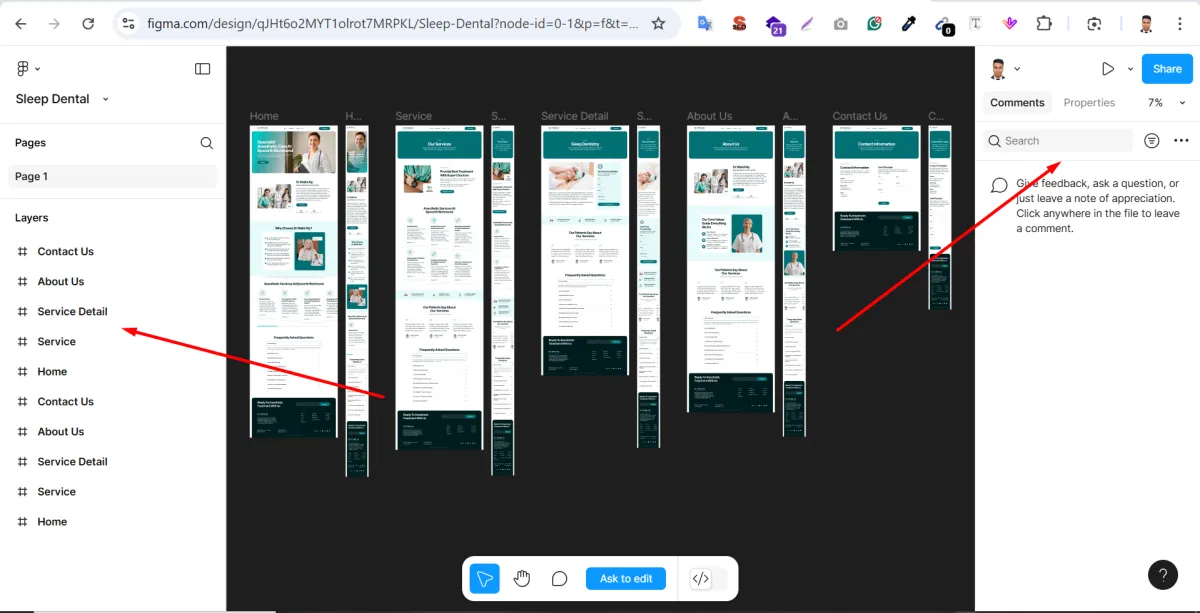
Task: Collapse the left sidebar panel
Action: pyautogui.click(x=202, y=69)
